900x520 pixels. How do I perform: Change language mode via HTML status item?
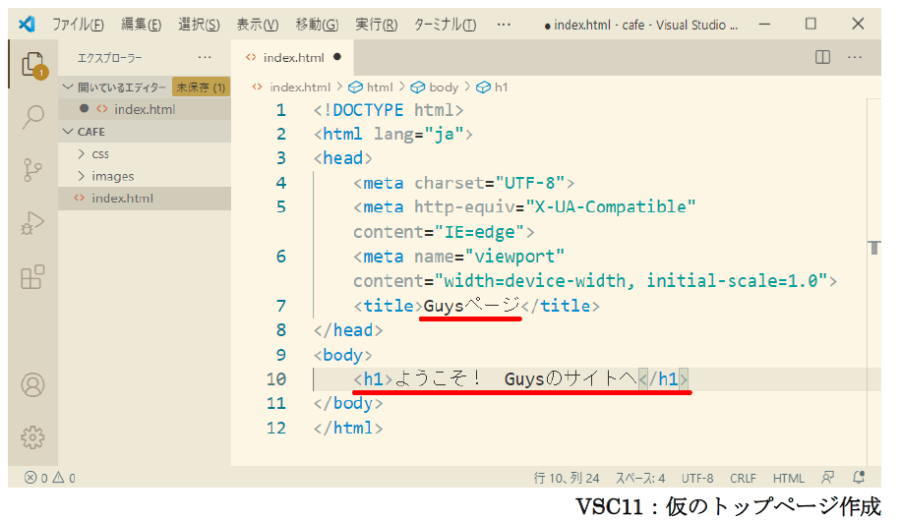788,478
